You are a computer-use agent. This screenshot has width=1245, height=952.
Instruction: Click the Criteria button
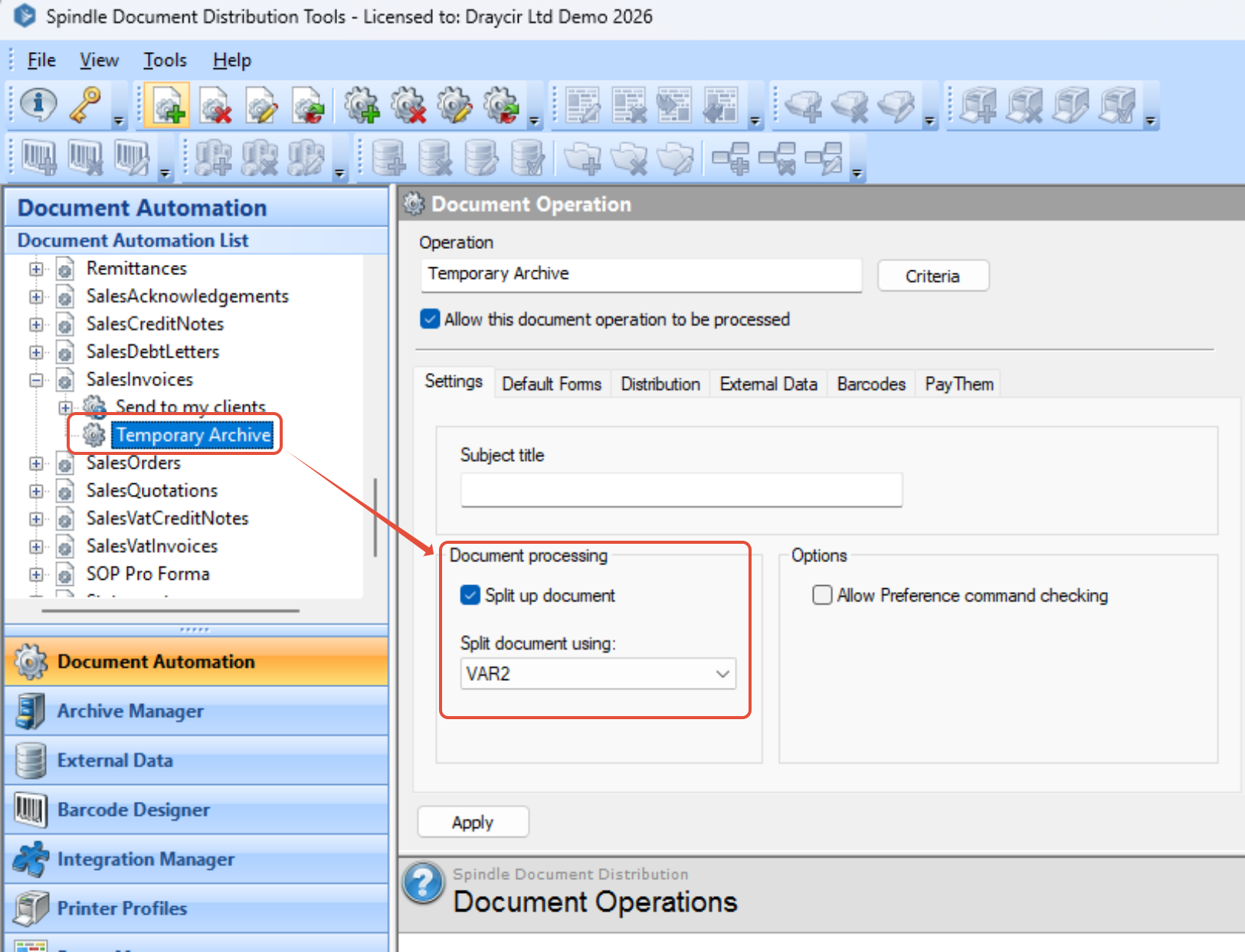(x=932, y=276)
